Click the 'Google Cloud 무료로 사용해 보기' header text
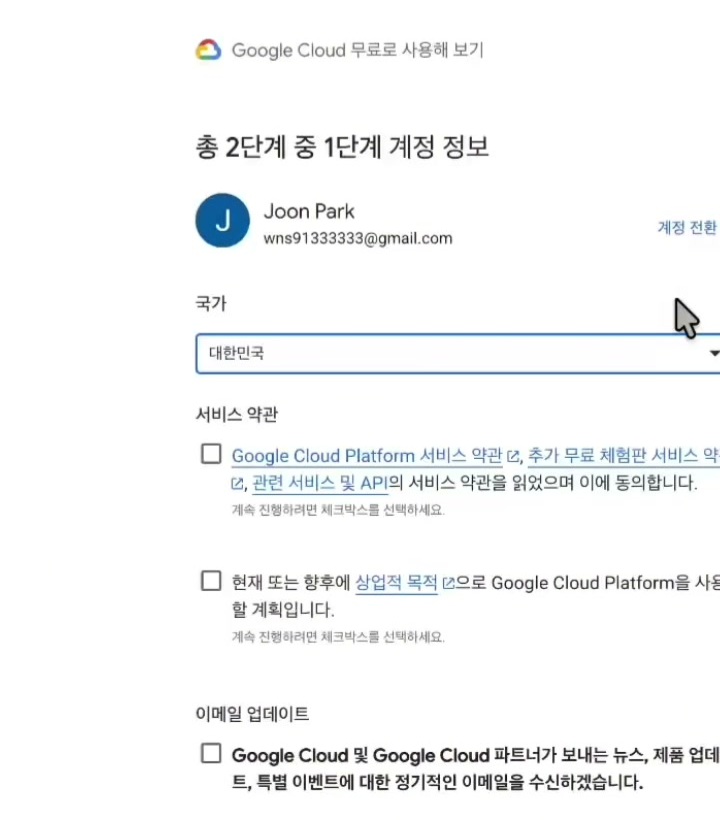The width and height of the screenshot is (720, 820). tap(355, 49)
